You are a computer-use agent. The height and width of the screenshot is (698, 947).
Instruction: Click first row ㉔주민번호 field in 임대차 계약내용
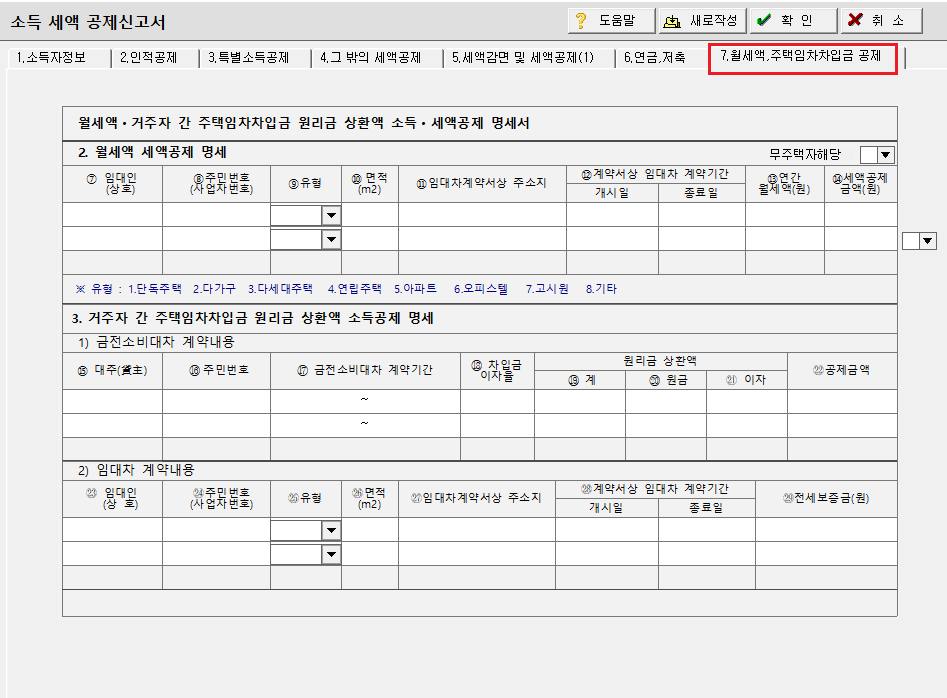[216, 530]
